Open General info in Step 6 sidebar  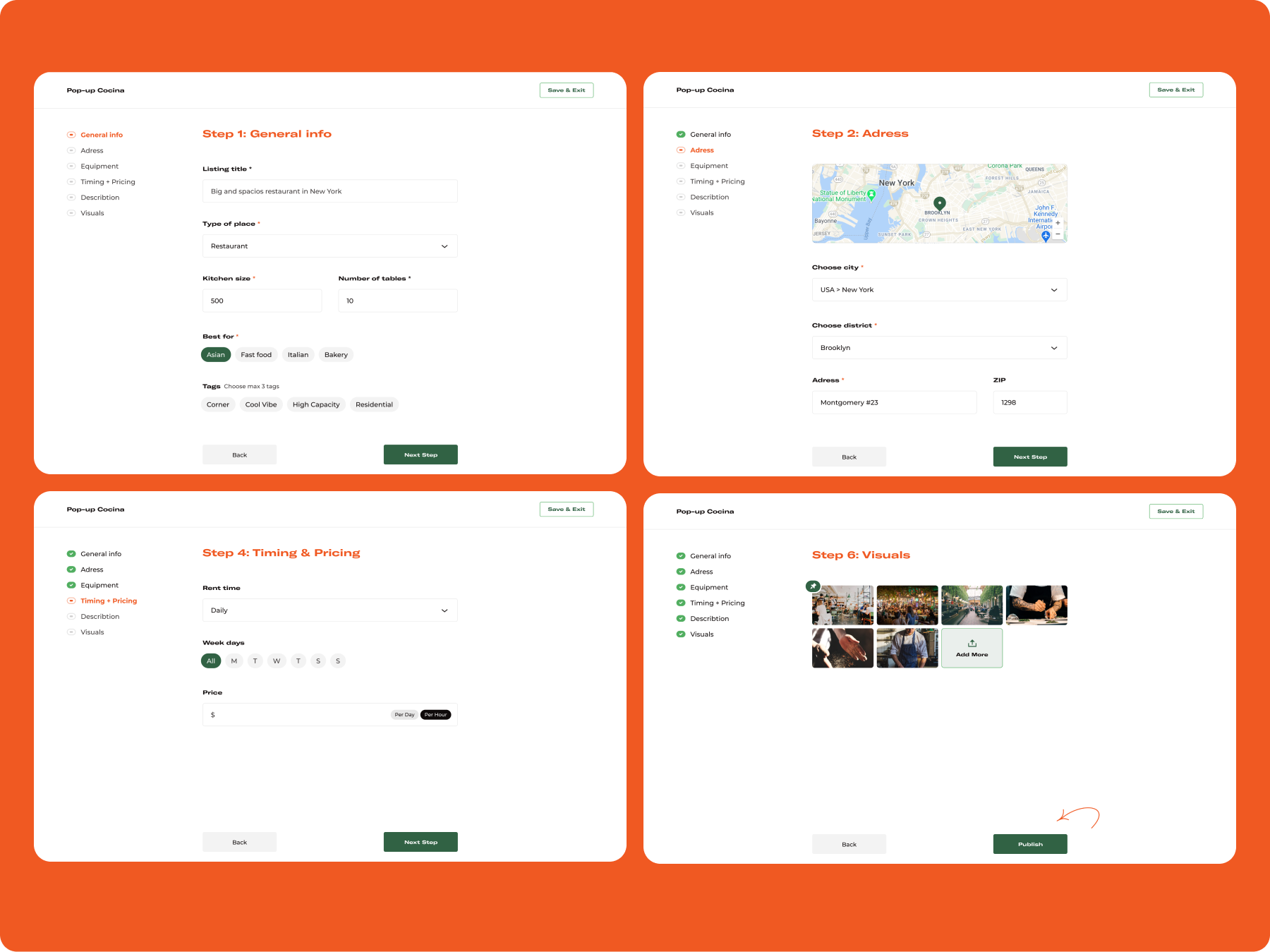pos(710,556)
